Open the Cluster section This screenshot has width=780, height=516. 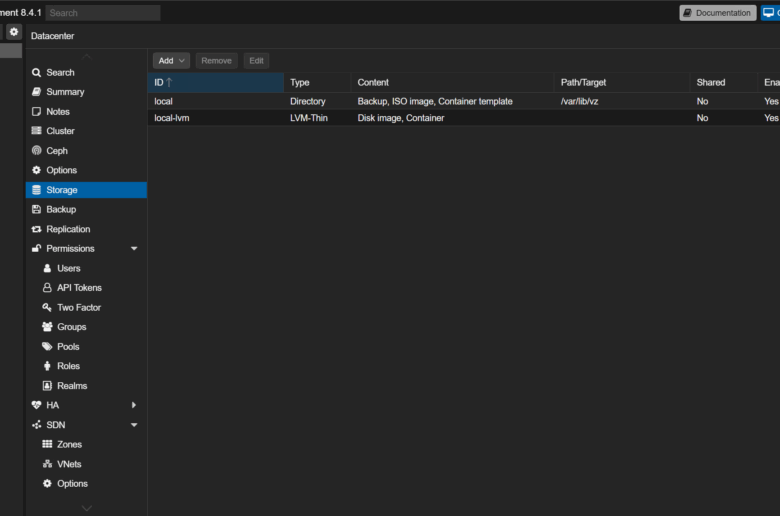click(86, 131)
